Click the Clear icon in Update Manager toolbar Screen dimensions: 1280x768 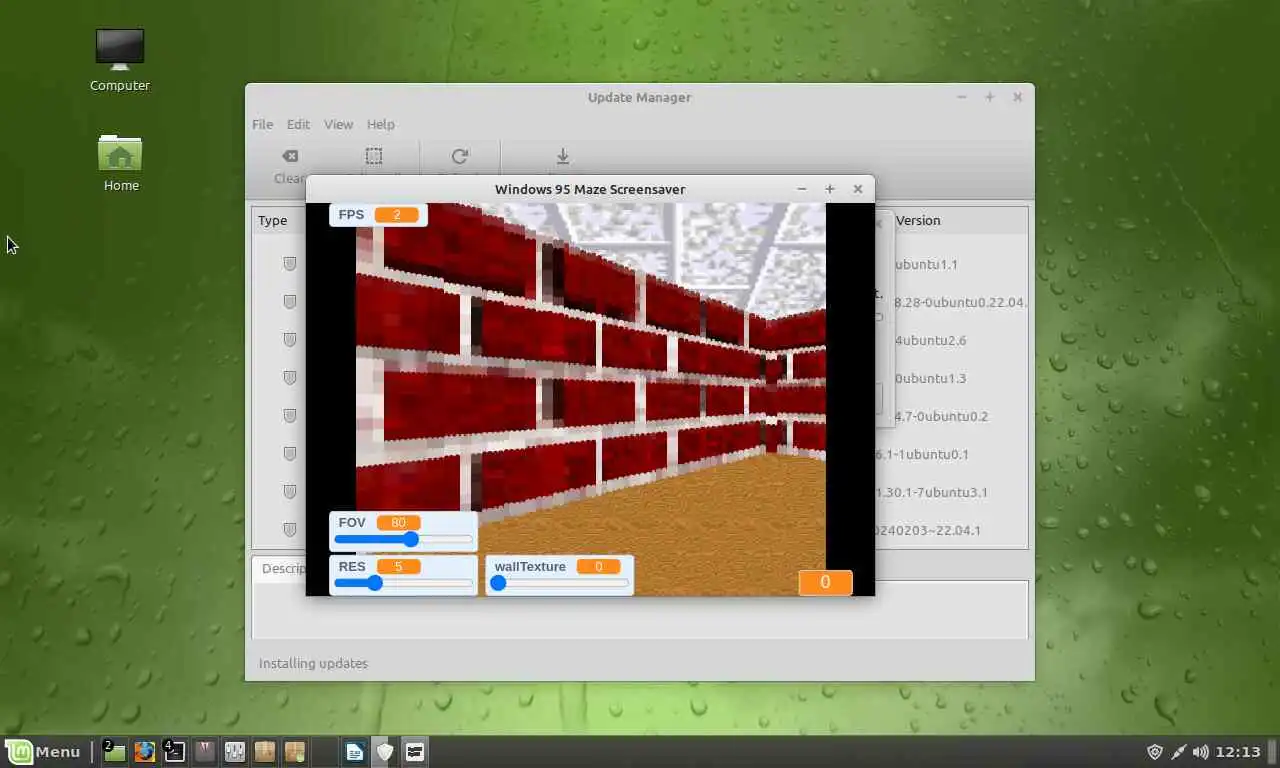(x=290, y=156)
